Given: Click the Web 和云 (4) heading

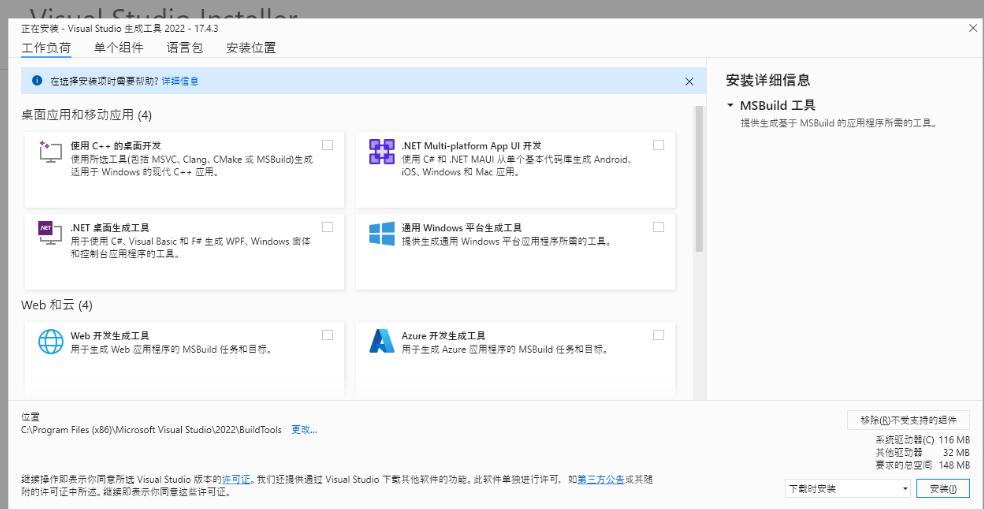Looking at the screenshot, I should point(57,305).
